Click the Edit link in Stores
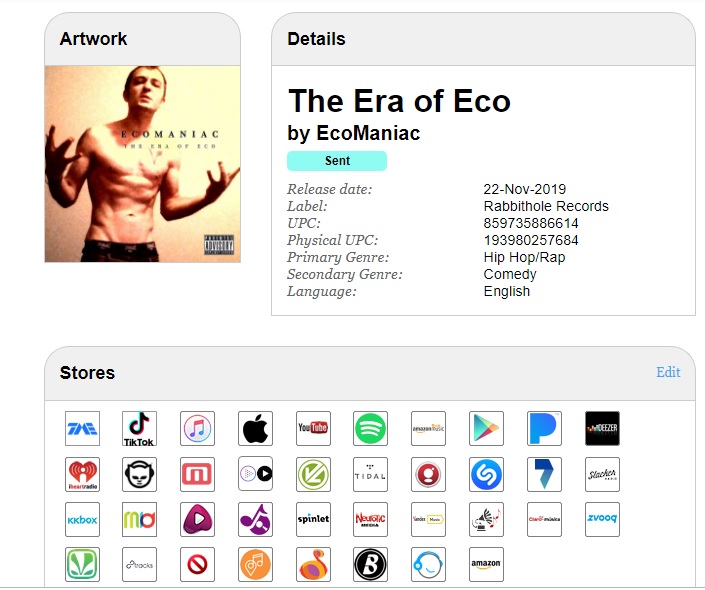 [x=668, y=372]
